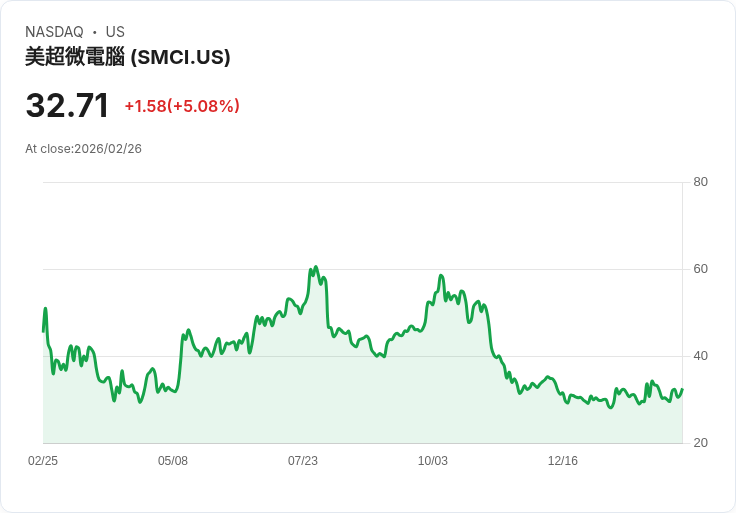
Task: Open the 美超微電腦 (SMCI.US) stock title
Action: (x=128, y=57)
